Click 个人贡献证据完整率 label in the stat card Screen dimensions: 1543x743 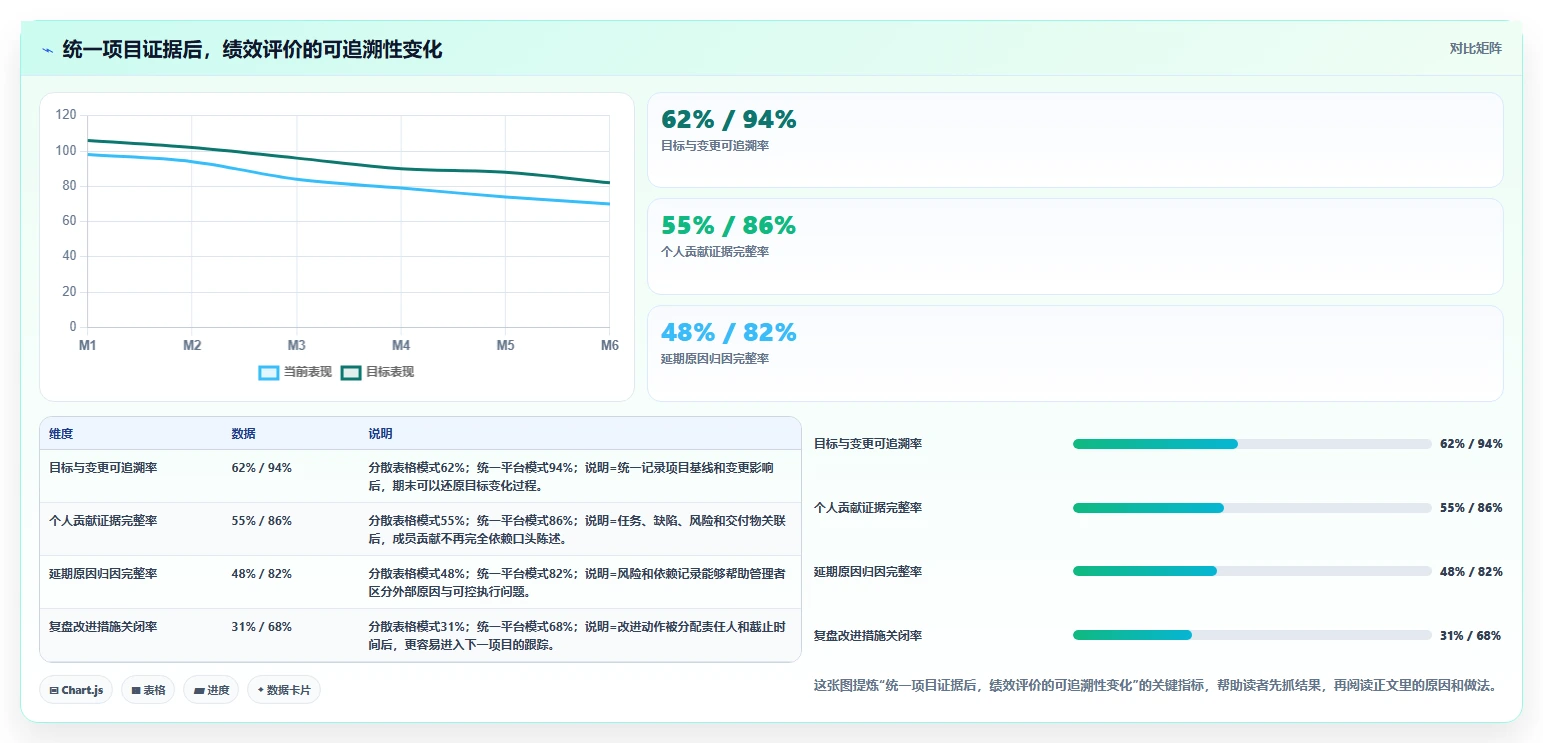coord(715,252)
